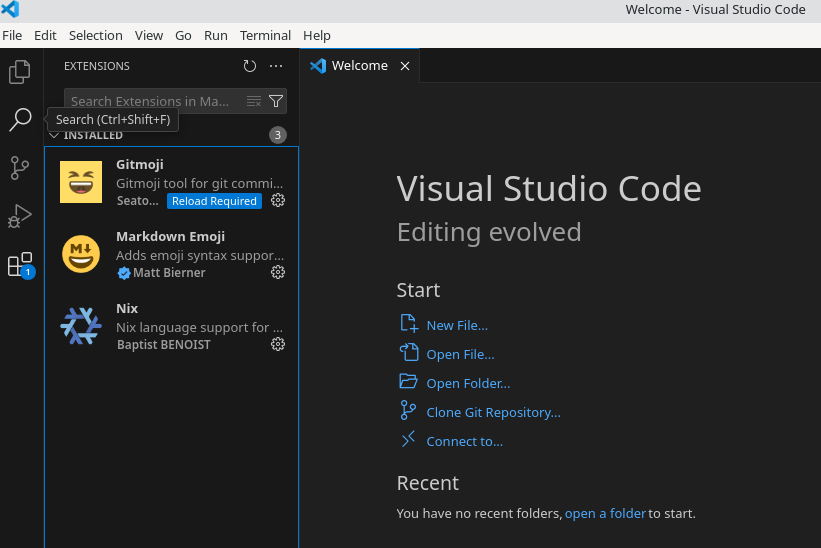Screen dimensions: 821x548
Task: Open the Edit menu
Action: click(45, 36)
